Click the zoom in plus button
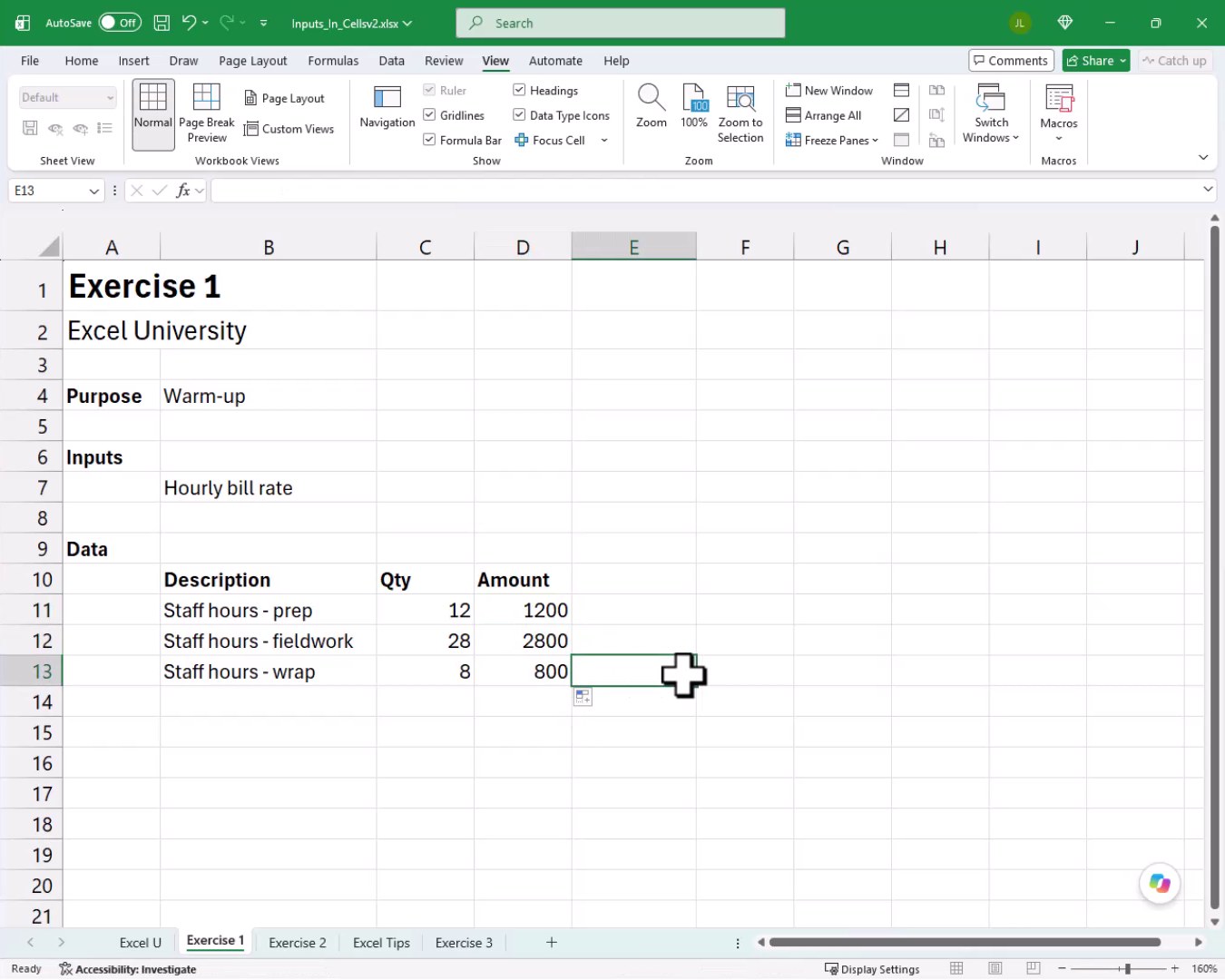This screenshot has height=980, width=1225. (1174, 969)
